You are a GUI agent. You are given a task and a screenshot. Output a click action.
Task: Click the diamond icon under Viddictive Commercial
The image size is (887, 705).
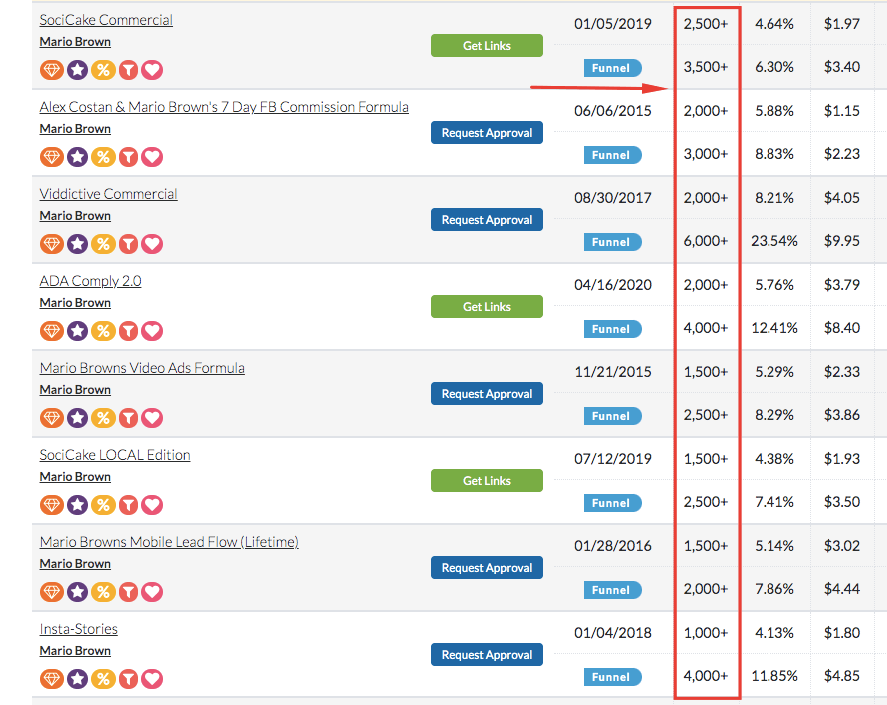pyautogui.click(x=51, y=244)
